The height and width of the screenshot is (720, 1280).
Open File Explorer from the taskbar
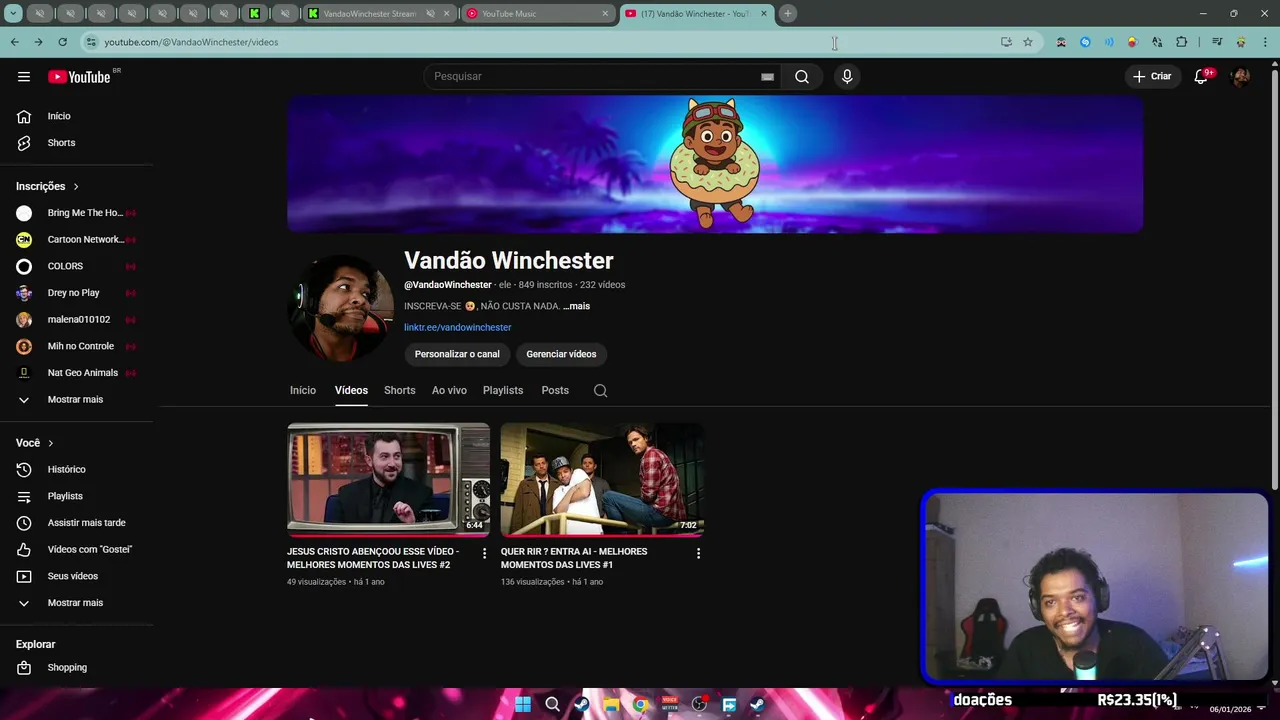click(x=611, y=704)
